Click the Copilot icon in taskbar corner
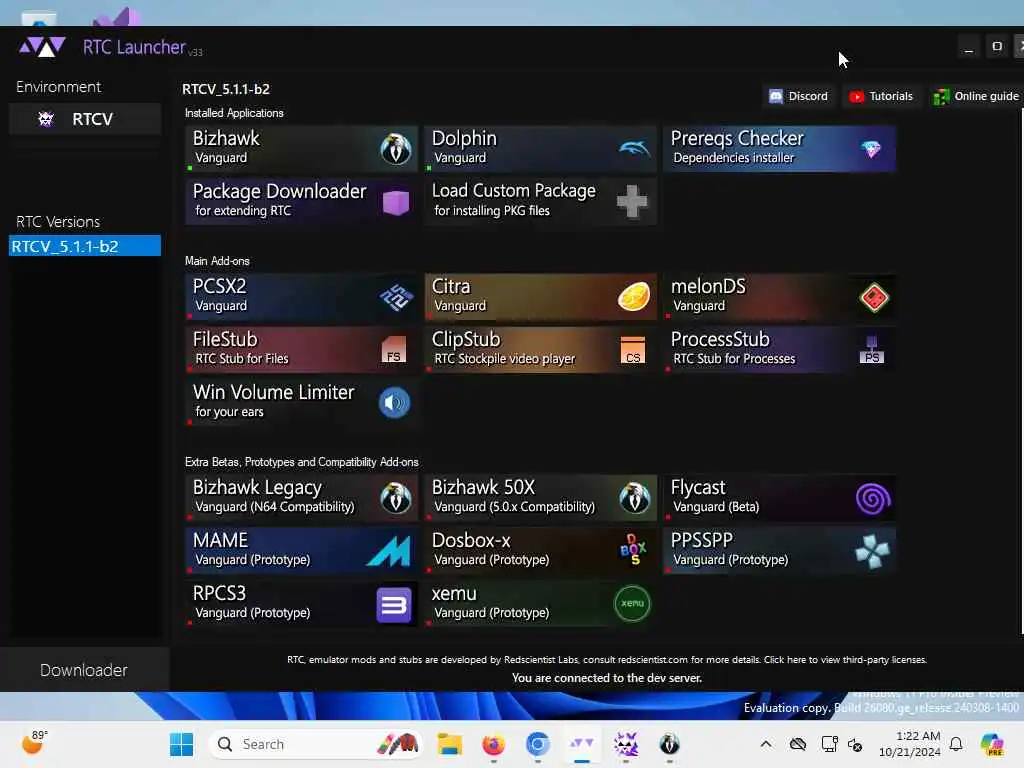The height and width of the screenshot is (768, 1024). point(993,744)
